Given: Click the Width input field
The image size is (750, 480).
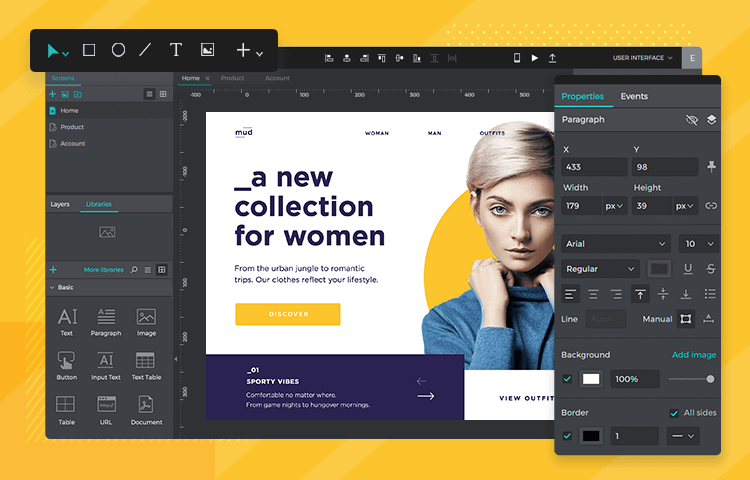Looking at the screenshot, I should pos(585,206).
